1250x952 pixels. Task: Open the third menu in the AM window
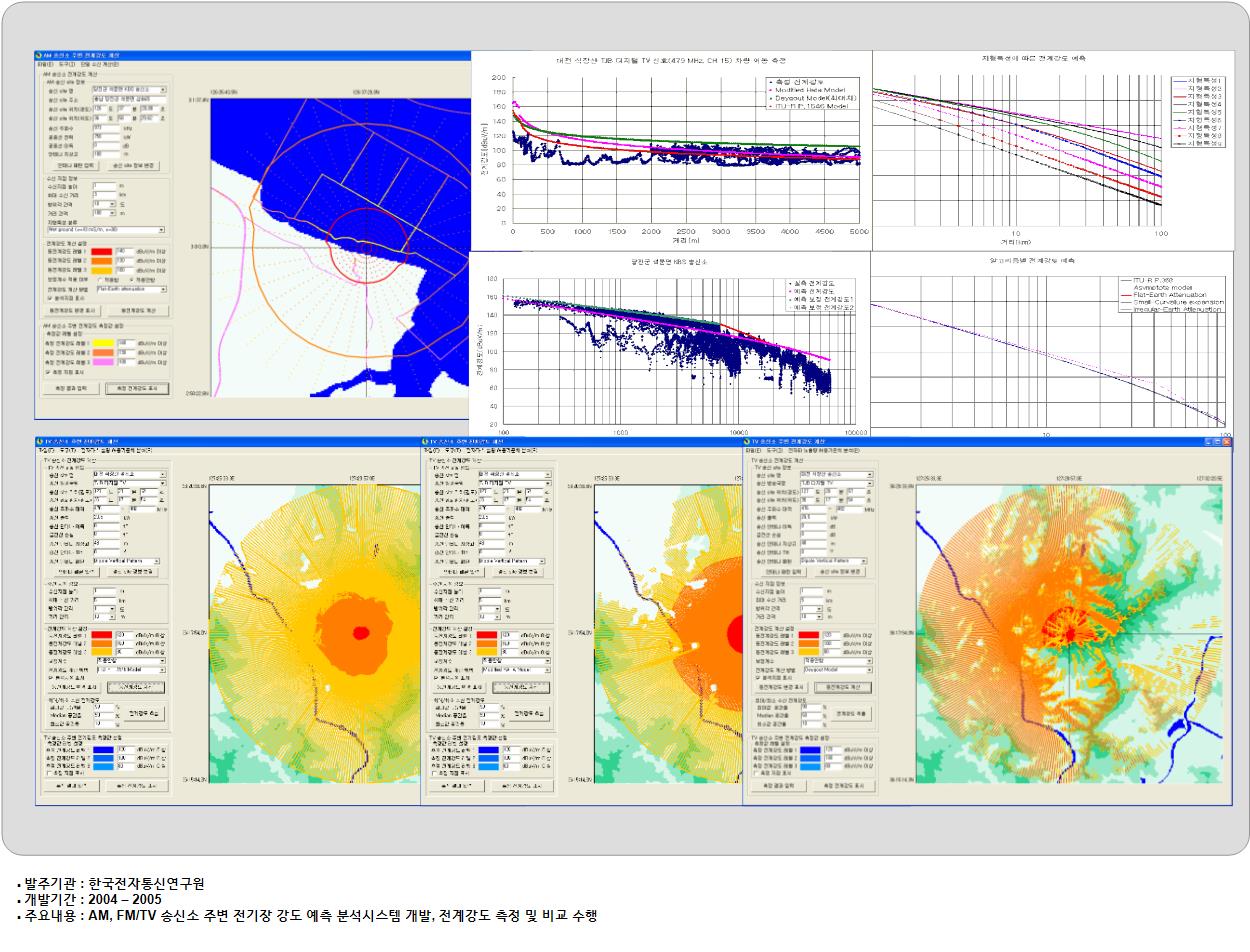pos(99,65)
